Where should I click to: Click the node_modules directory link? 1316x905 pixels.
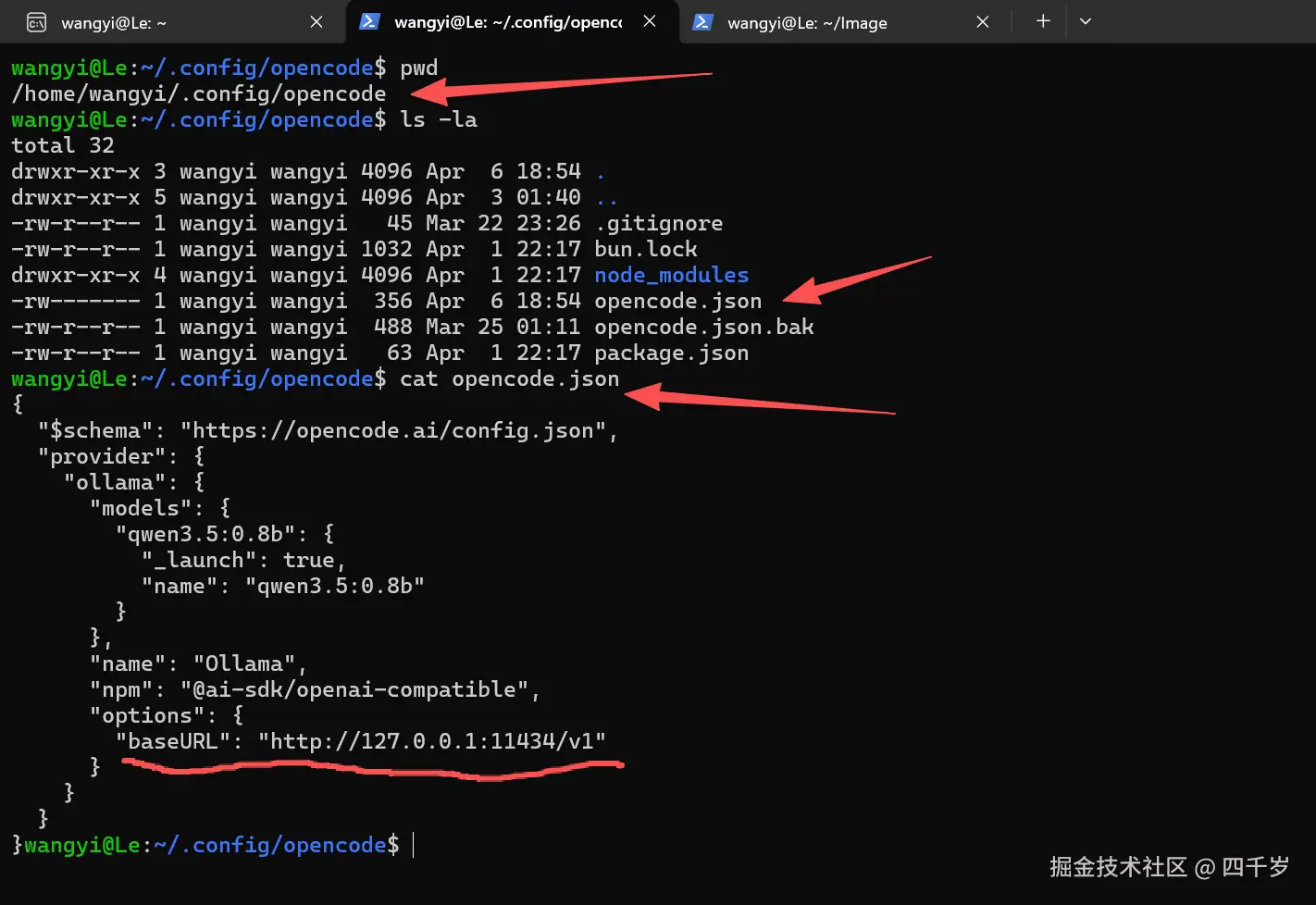(671, 275)
